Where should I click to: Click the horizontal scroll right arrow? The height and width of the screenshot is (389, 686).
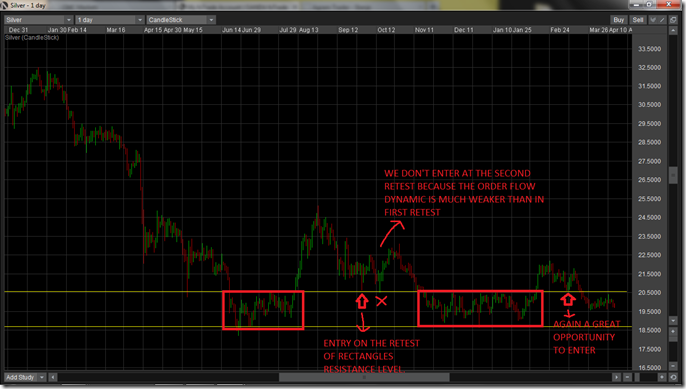pyautogui.click(x=616, y=377)
